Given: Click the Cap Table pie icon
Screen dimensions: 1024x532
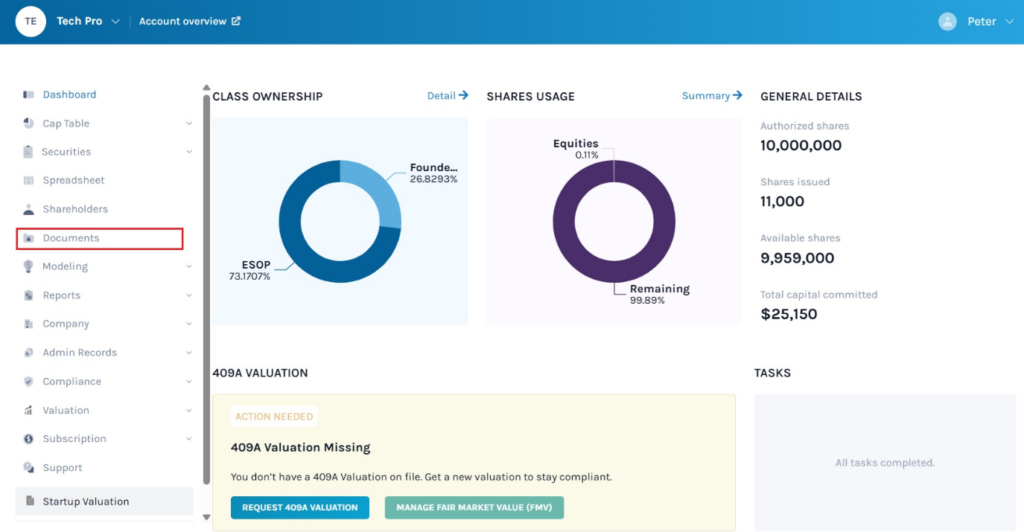Looking at the screenshot, I should [28, 124].
